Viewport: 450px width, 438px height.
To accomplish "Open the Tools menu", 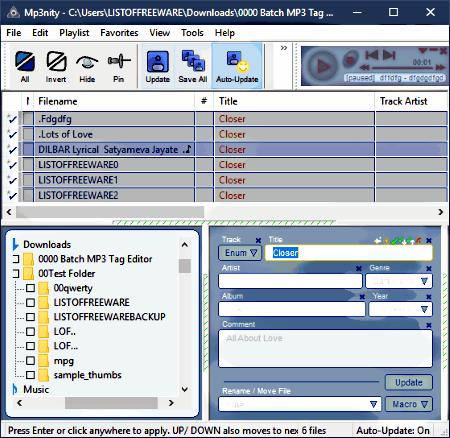I will 192,33.
